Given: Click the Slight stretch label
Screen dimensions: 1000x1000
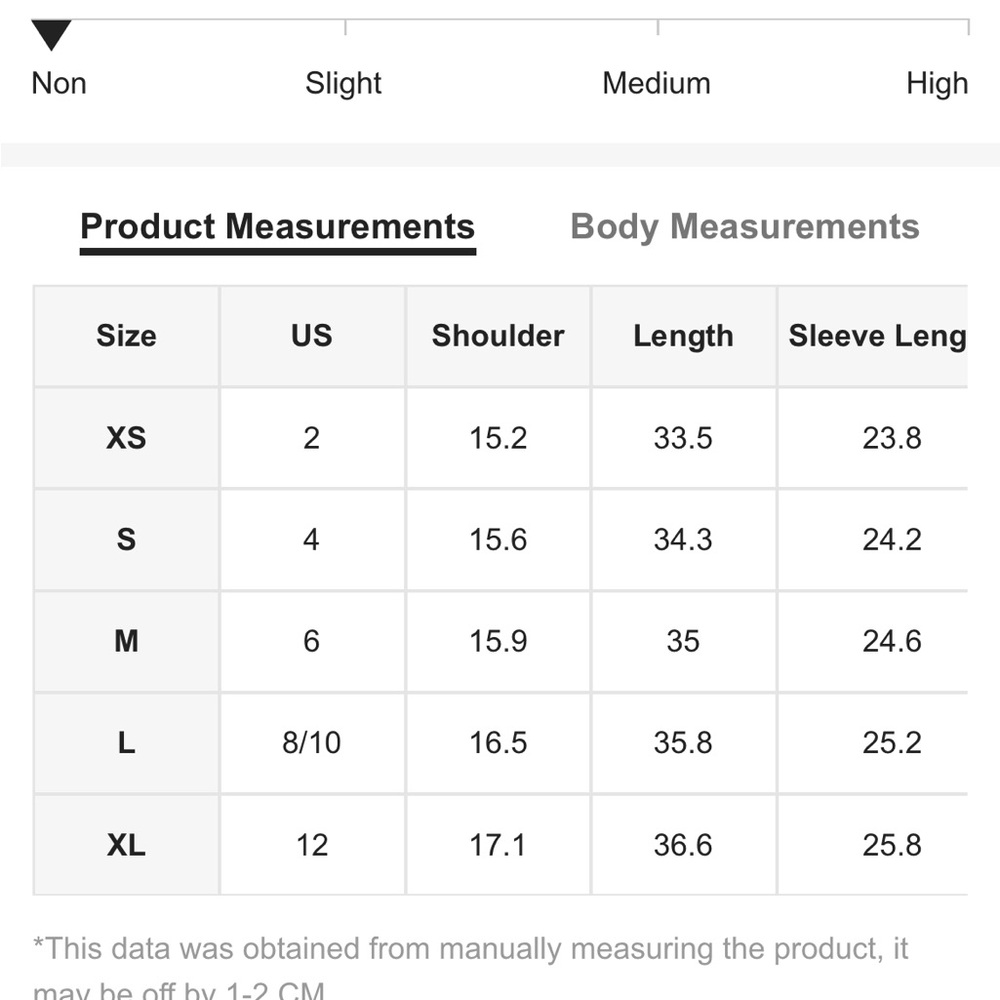Looking at the screenshot, I should point(343,84).
